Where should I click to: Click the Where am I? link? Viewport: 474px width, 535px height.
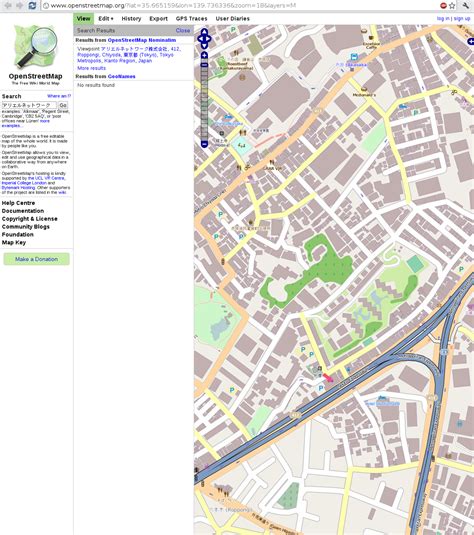[59, 96]
